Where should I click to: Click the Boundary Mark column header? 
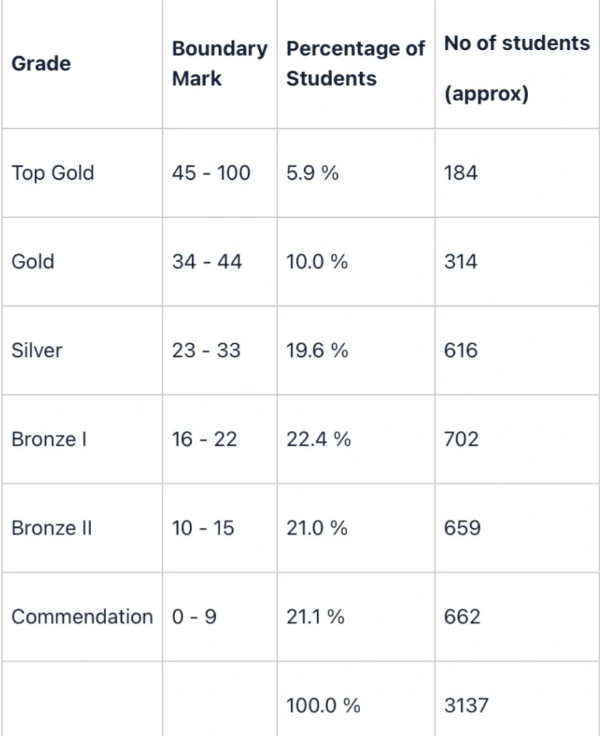[x=219, y=63]
